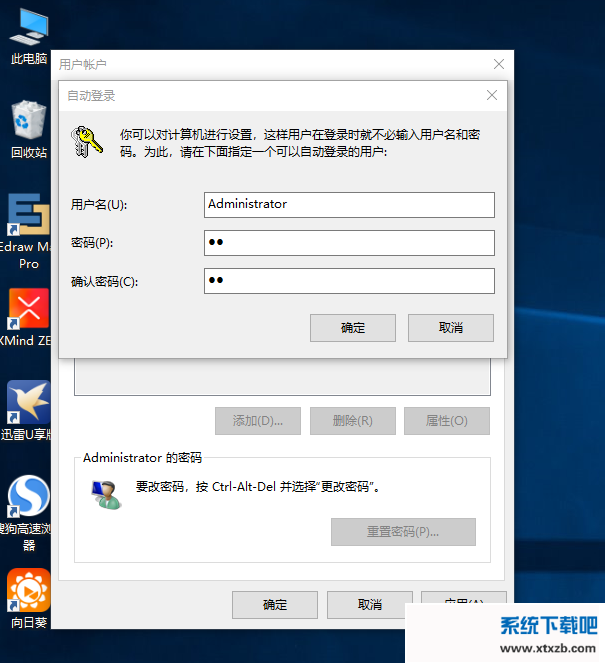Confirm the auto-login dialog with 确定
605x663 pixels.
353,328
